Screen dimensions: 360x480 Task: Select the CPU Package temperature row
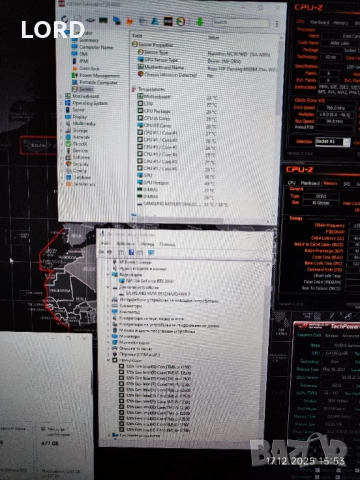click(178, 111)
